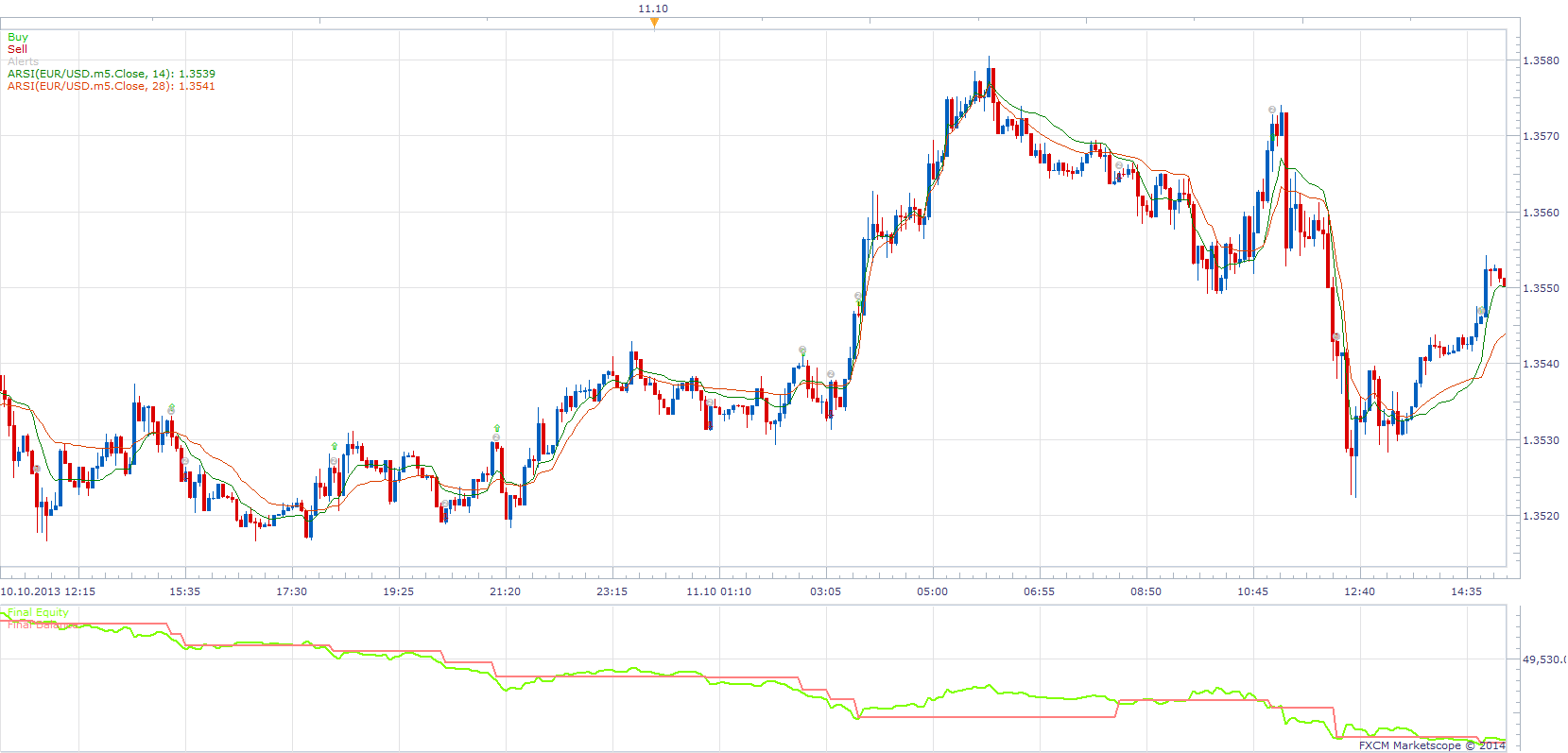Select the greyed Alerts legend label
This screenshot has width=1568, height=753.
coord(23,61)
